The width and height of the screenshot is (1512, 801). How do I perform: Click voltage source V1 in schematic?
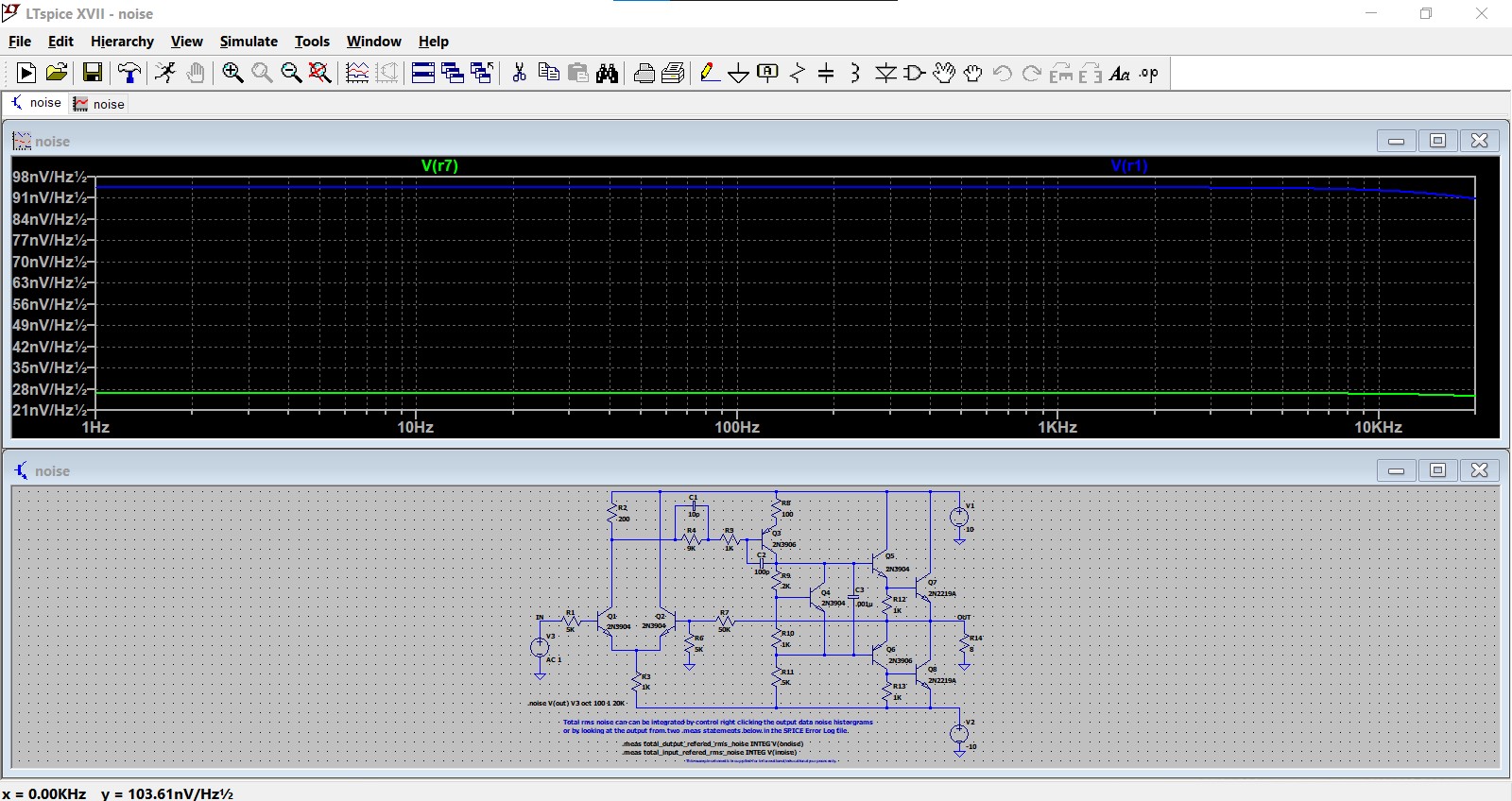959,517
